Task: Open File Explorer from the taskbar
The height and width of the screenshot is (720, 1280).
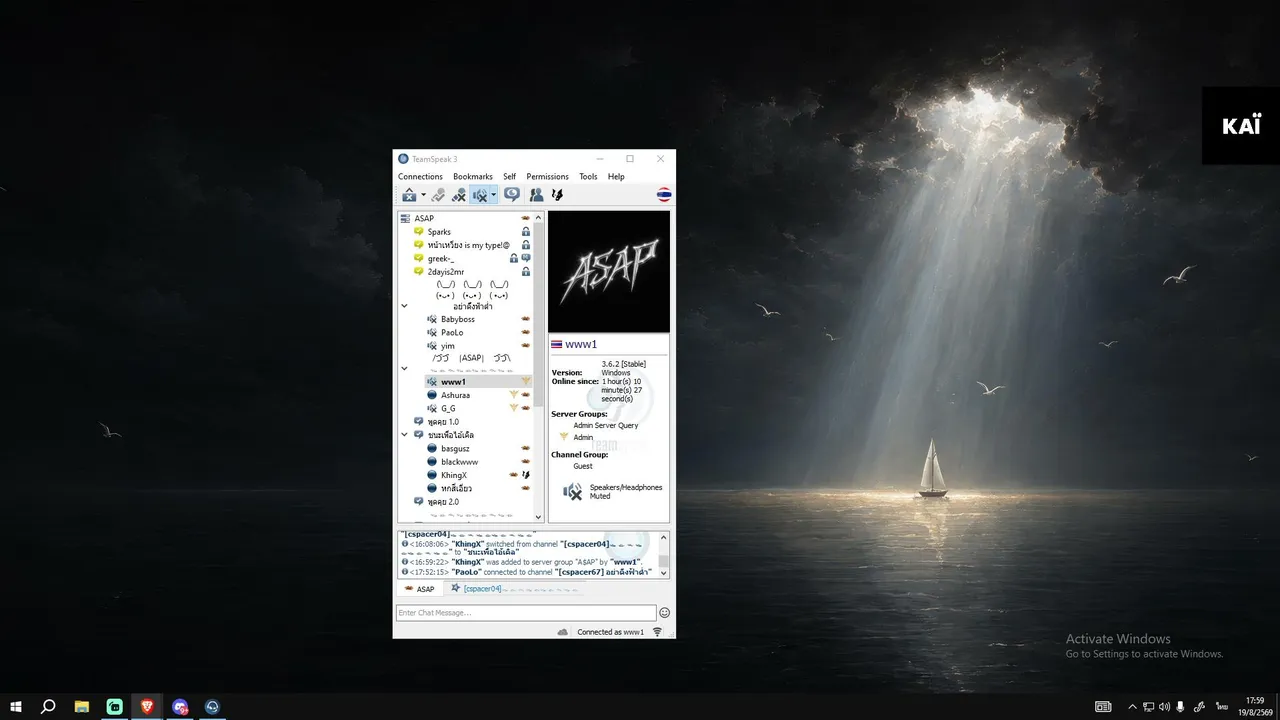Action: 82,706
